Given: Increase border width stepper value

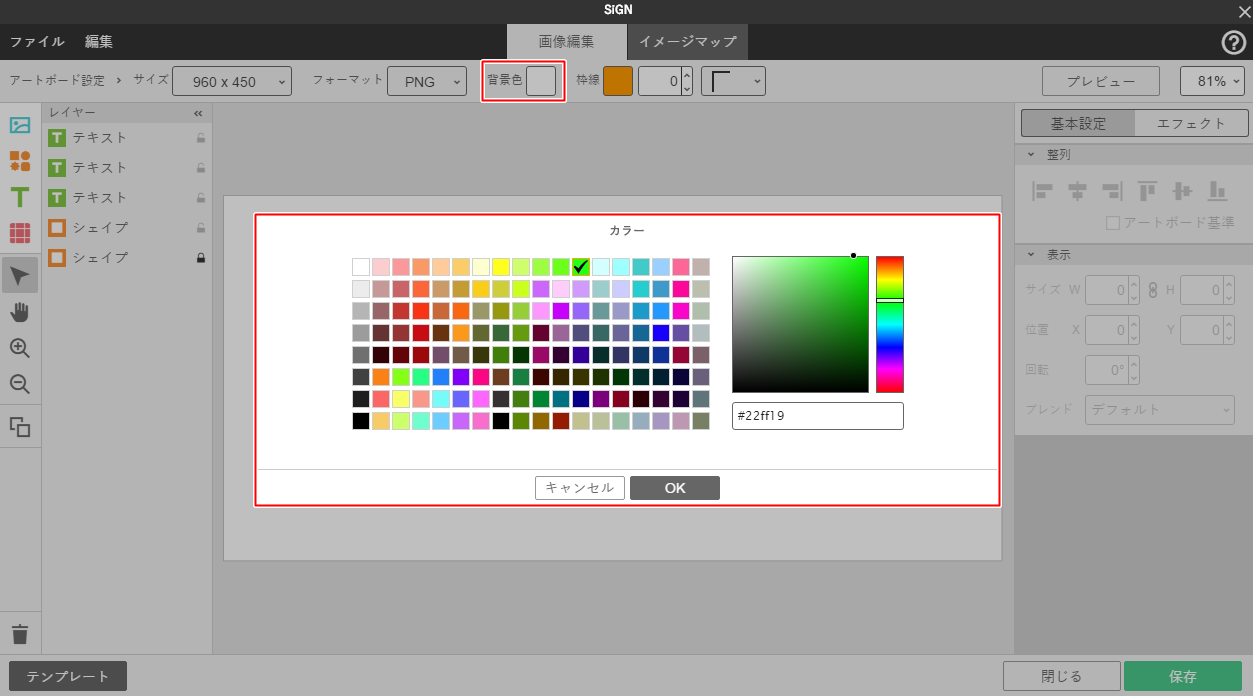Looking at the screenshot, I should [687, 74].
